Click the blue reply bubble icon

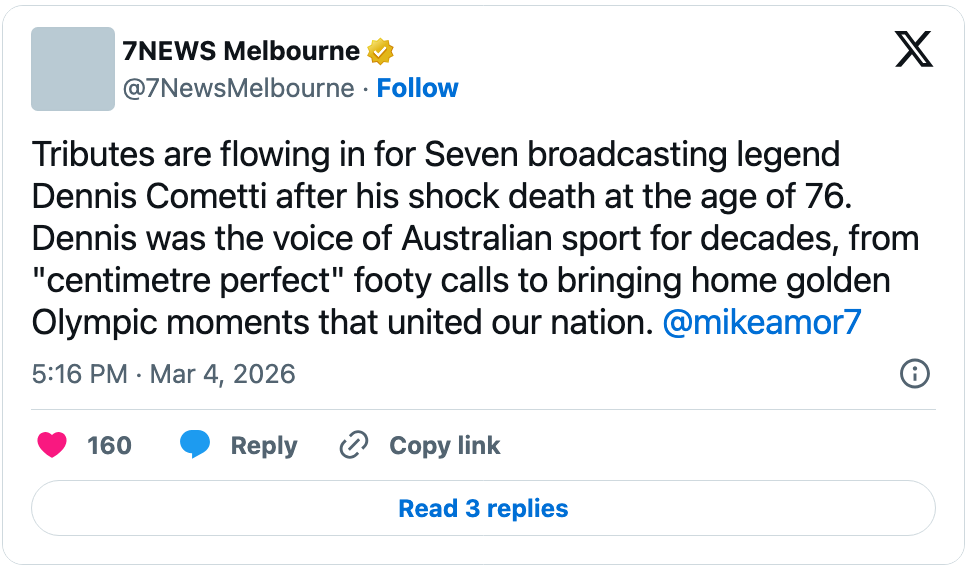(x=195, y=445)
